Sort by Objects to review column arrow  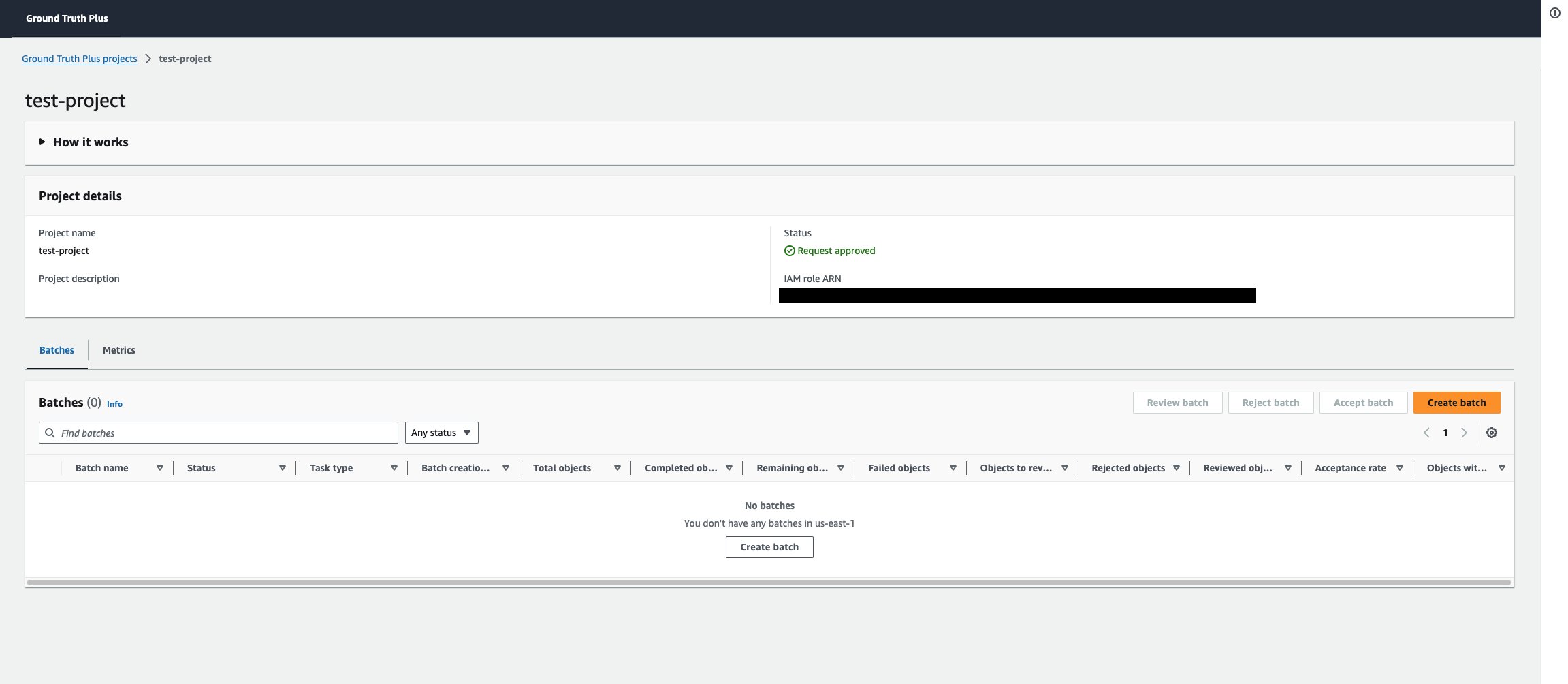point(1065,468)
